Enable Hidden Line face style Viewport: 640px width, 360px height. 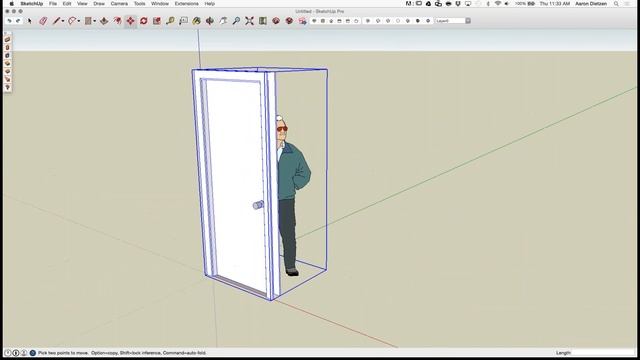coord(398,21)
